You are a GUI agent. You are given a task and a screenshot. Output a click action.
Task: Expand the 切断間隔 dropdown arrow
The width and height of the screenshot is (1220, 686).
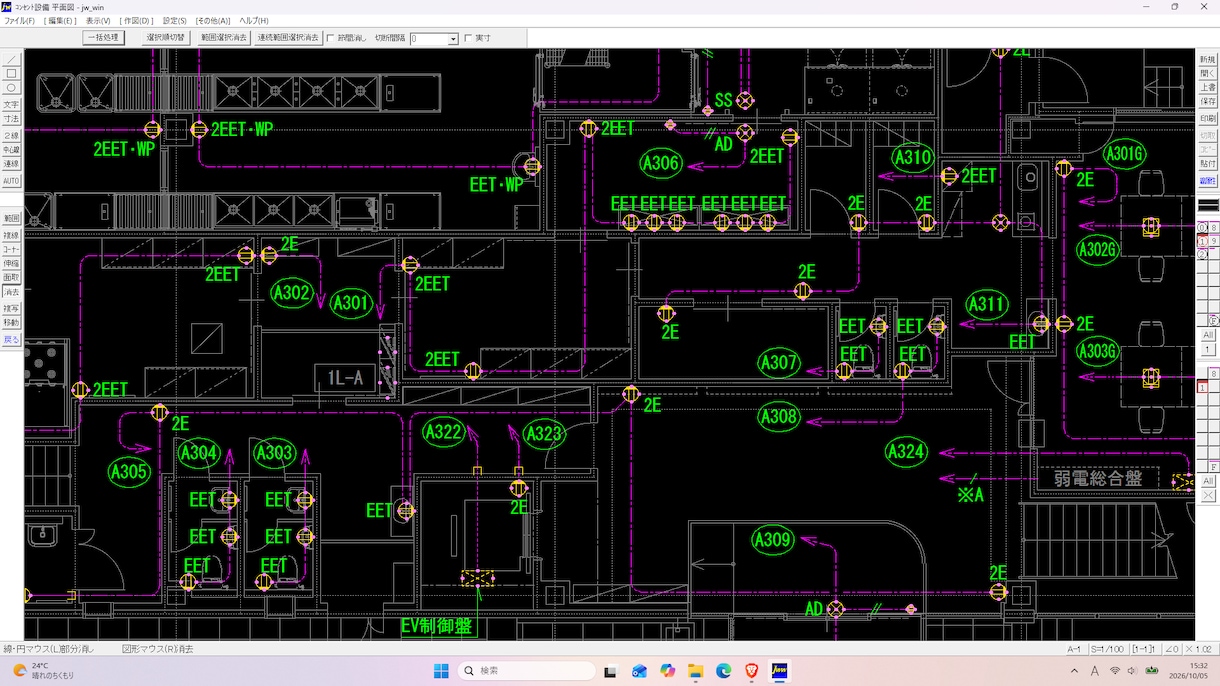click(453, 39)
